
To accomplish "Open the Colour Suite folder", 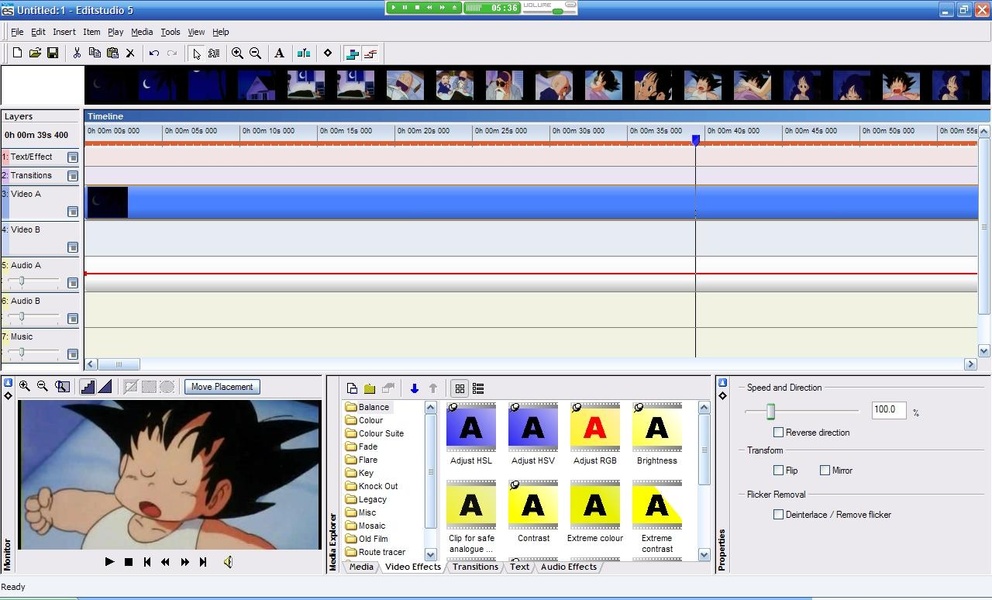I will pos(381,433).
